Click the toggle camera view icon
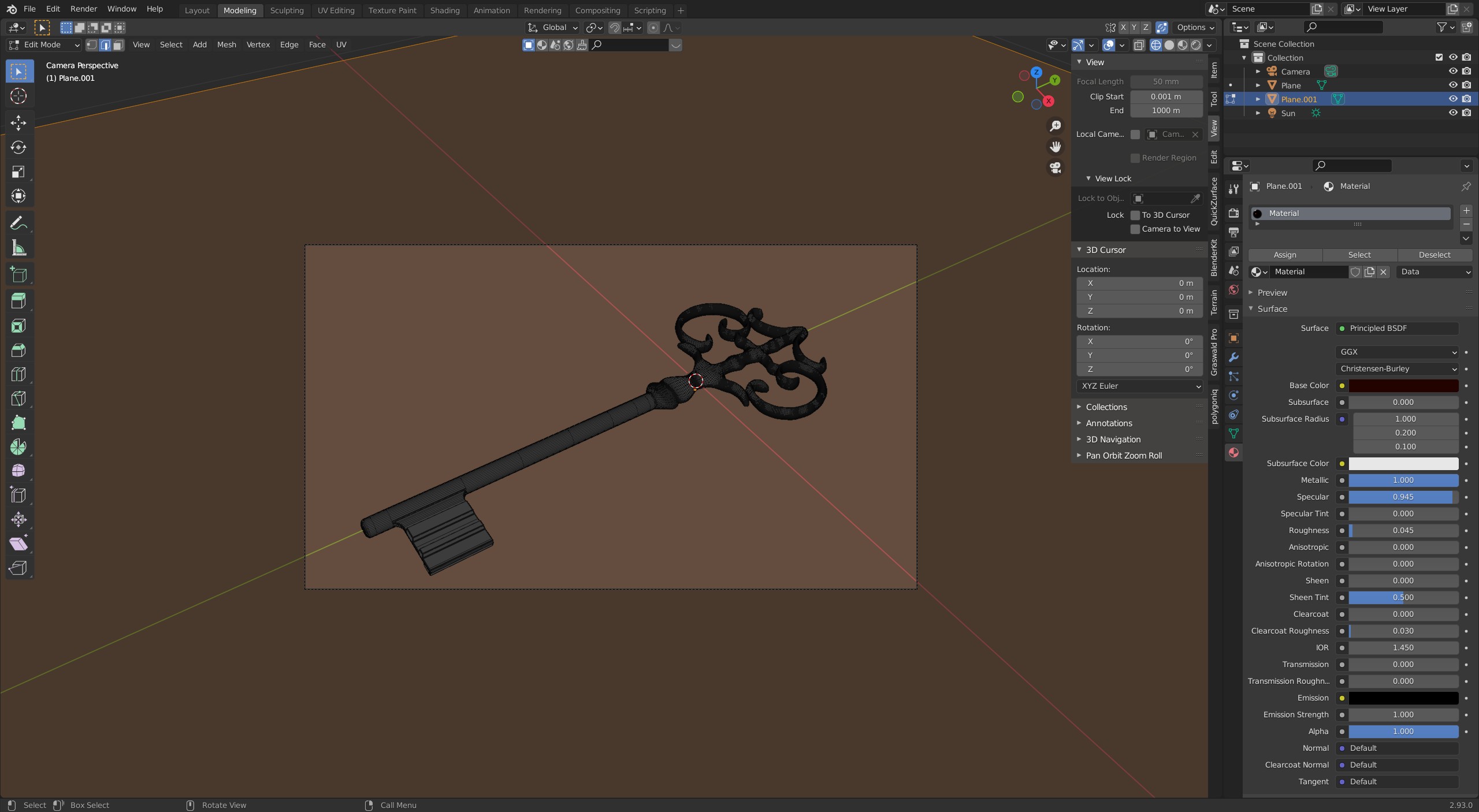1479x812 pixels. [x=1056, y=168]
